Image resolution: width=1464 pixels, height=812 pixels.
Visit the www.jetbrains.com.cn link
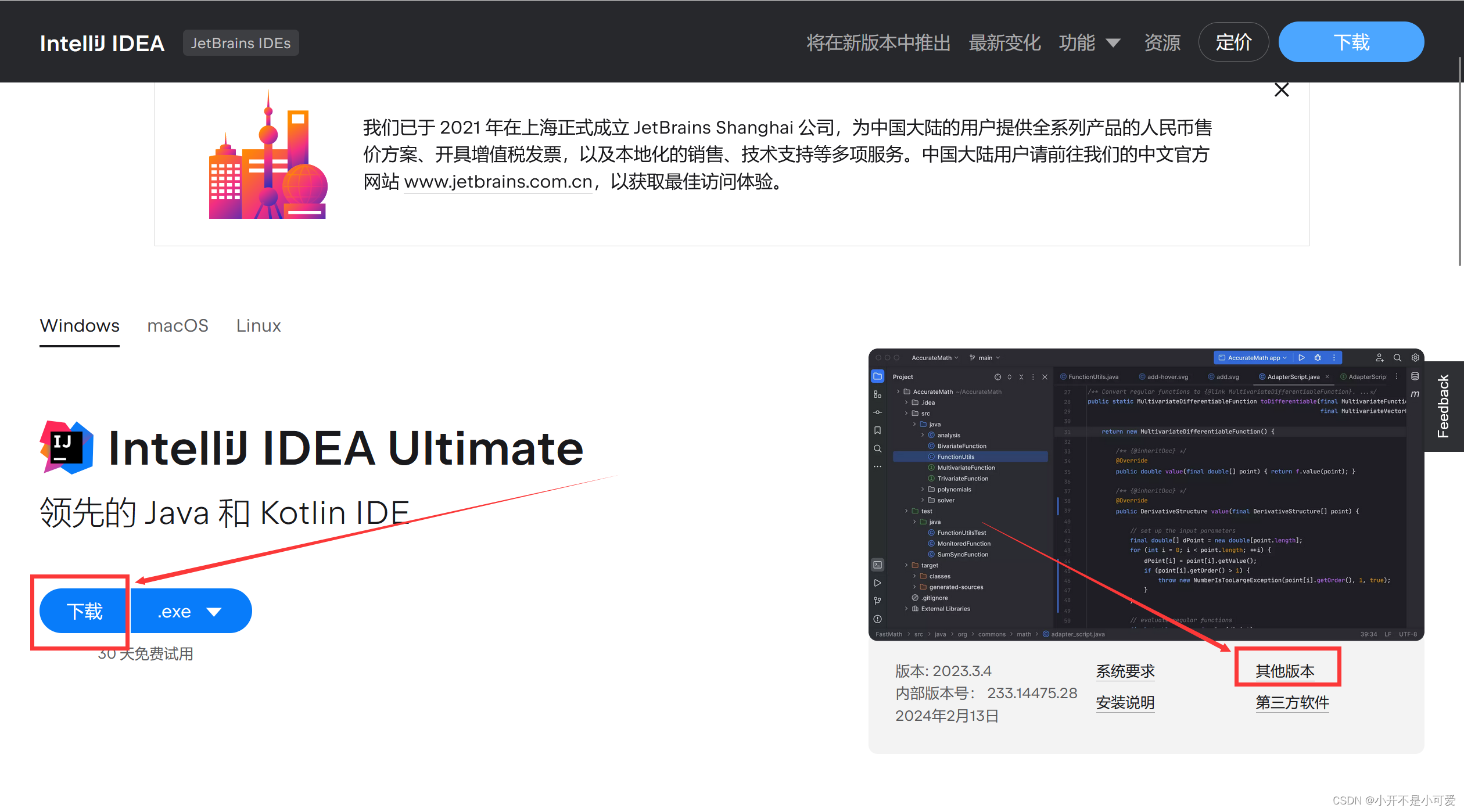pos(498,182)
